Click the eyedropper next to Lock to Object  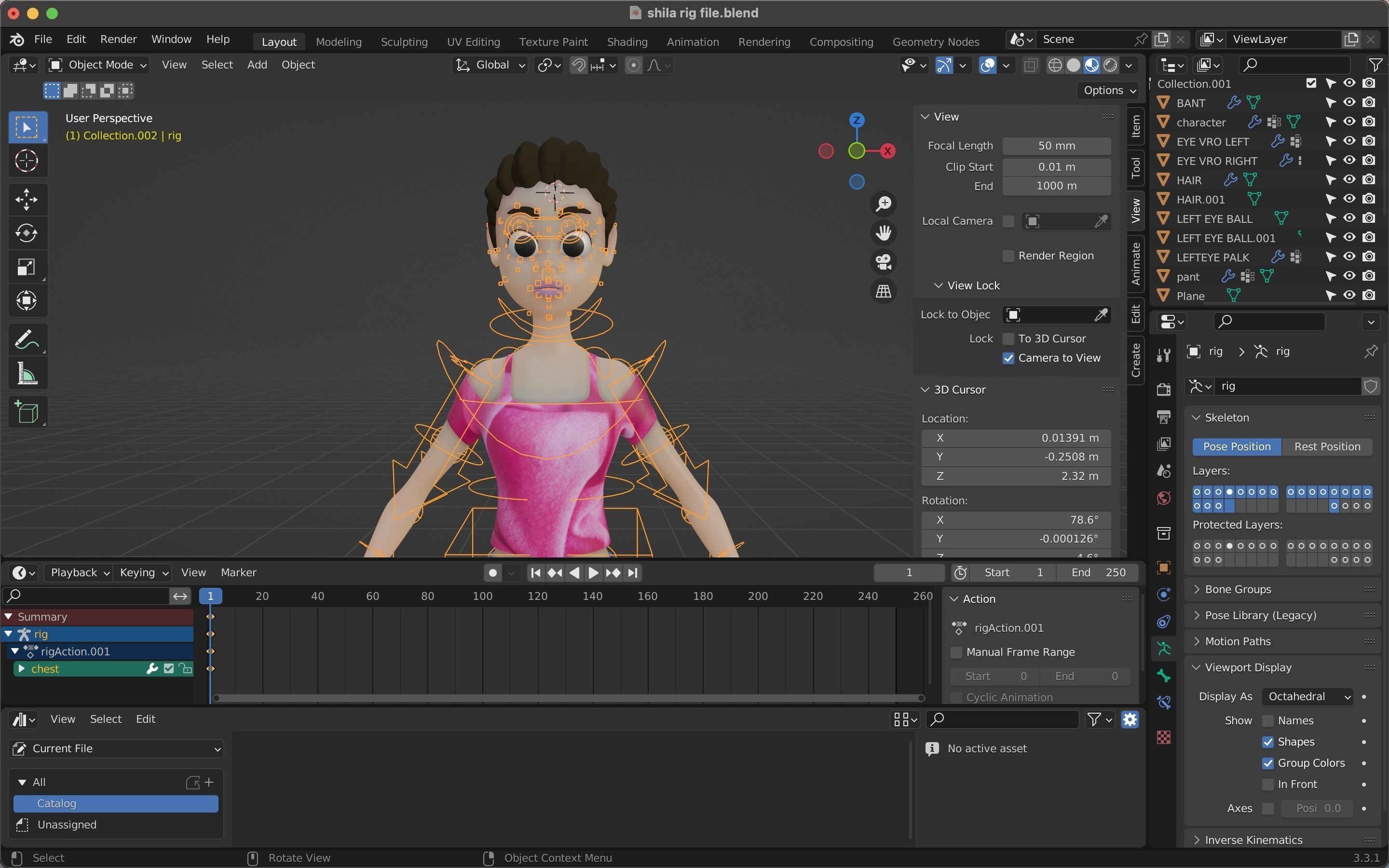point(1100,314)
